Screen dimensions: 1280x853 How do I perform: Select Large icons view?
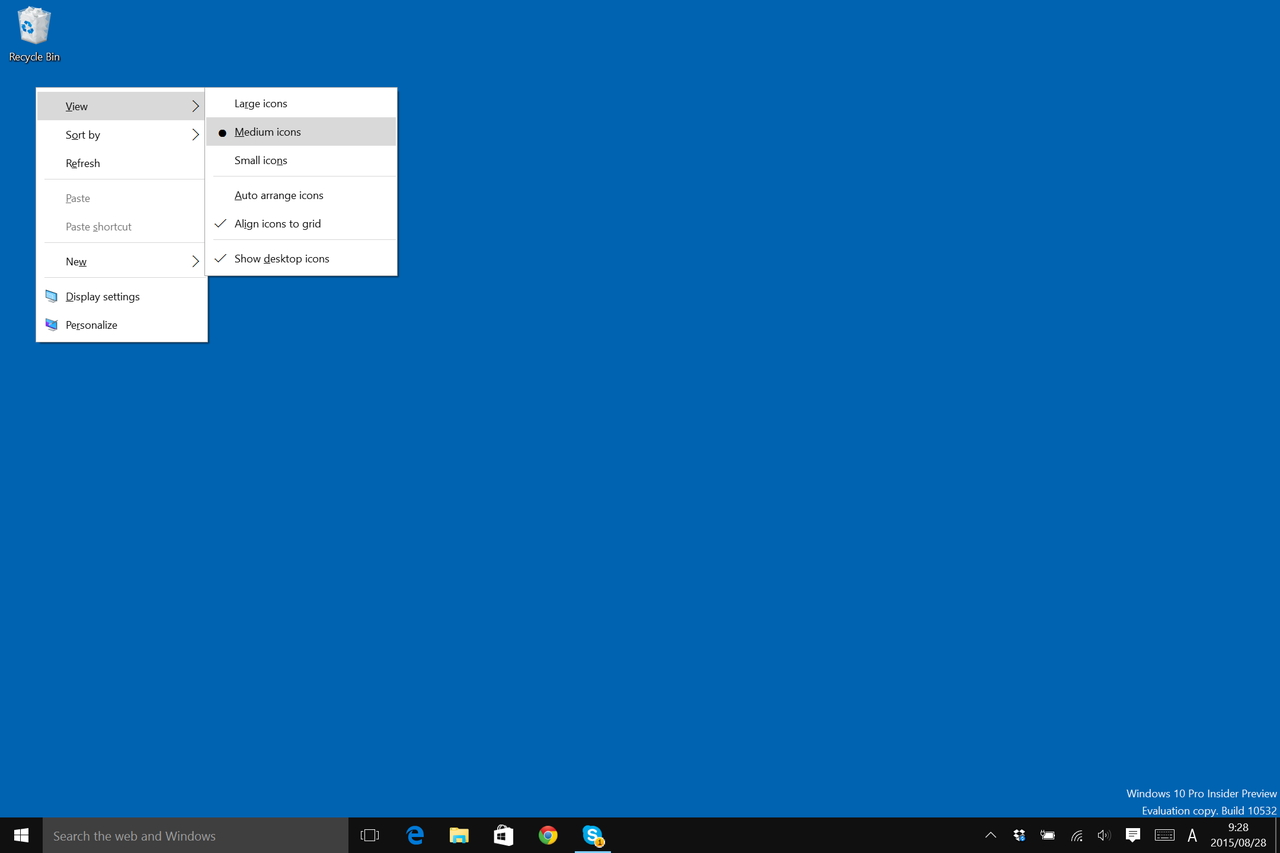click(260, 103)
